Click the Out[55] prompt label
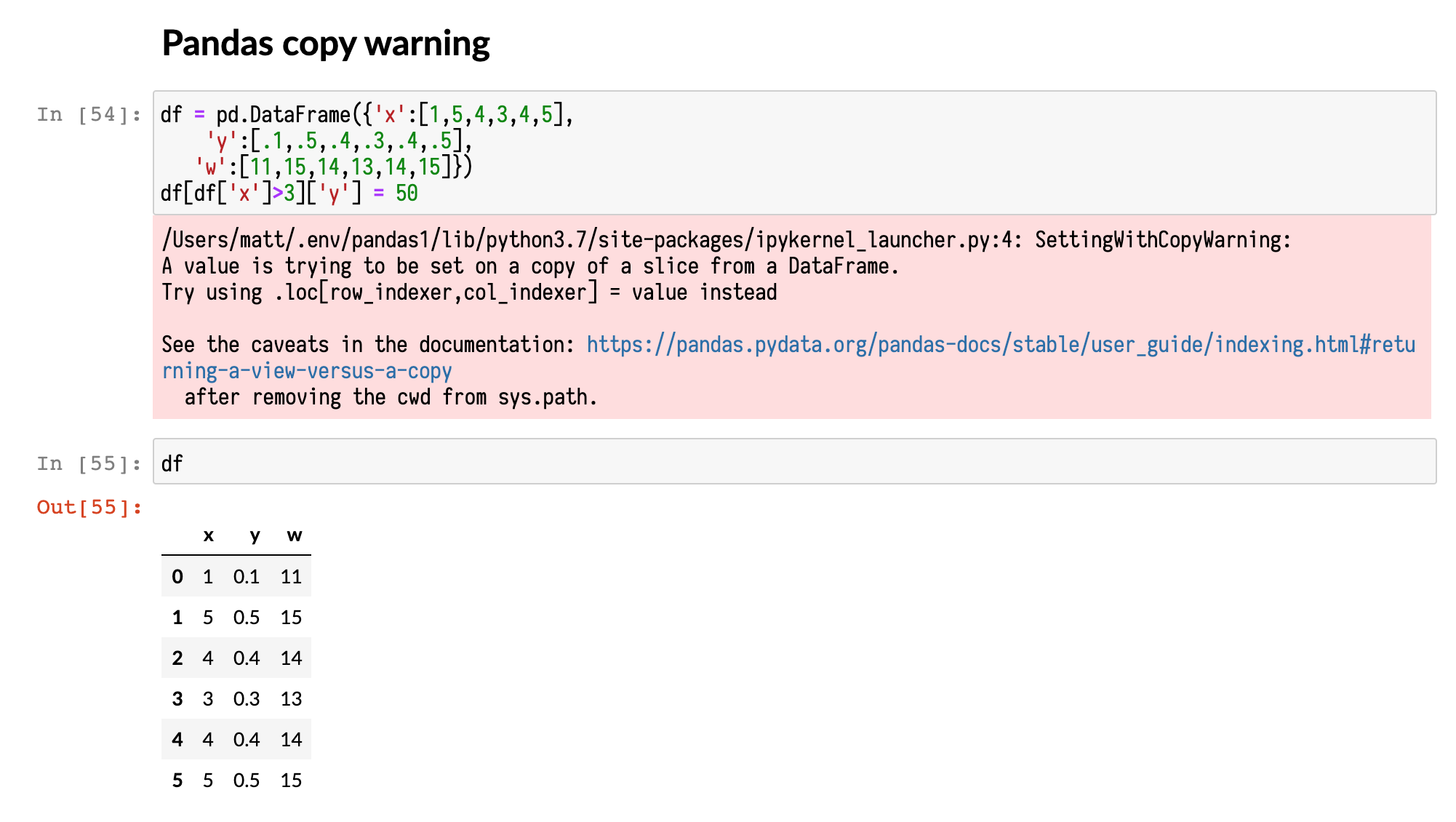The width and height of the screenshot is (1456, 822). coord(87,507)
